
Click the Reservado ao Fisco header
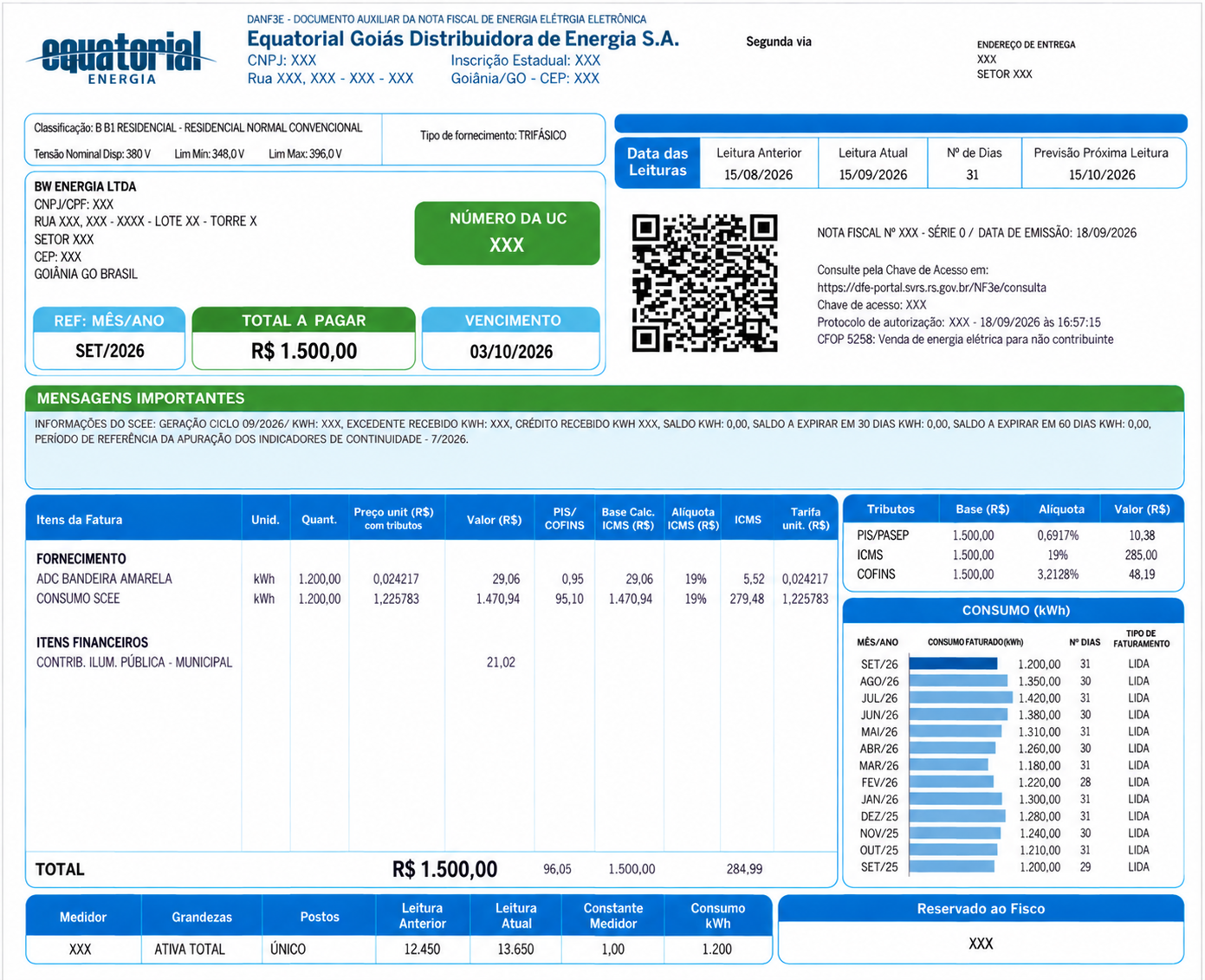coord(981,909)
